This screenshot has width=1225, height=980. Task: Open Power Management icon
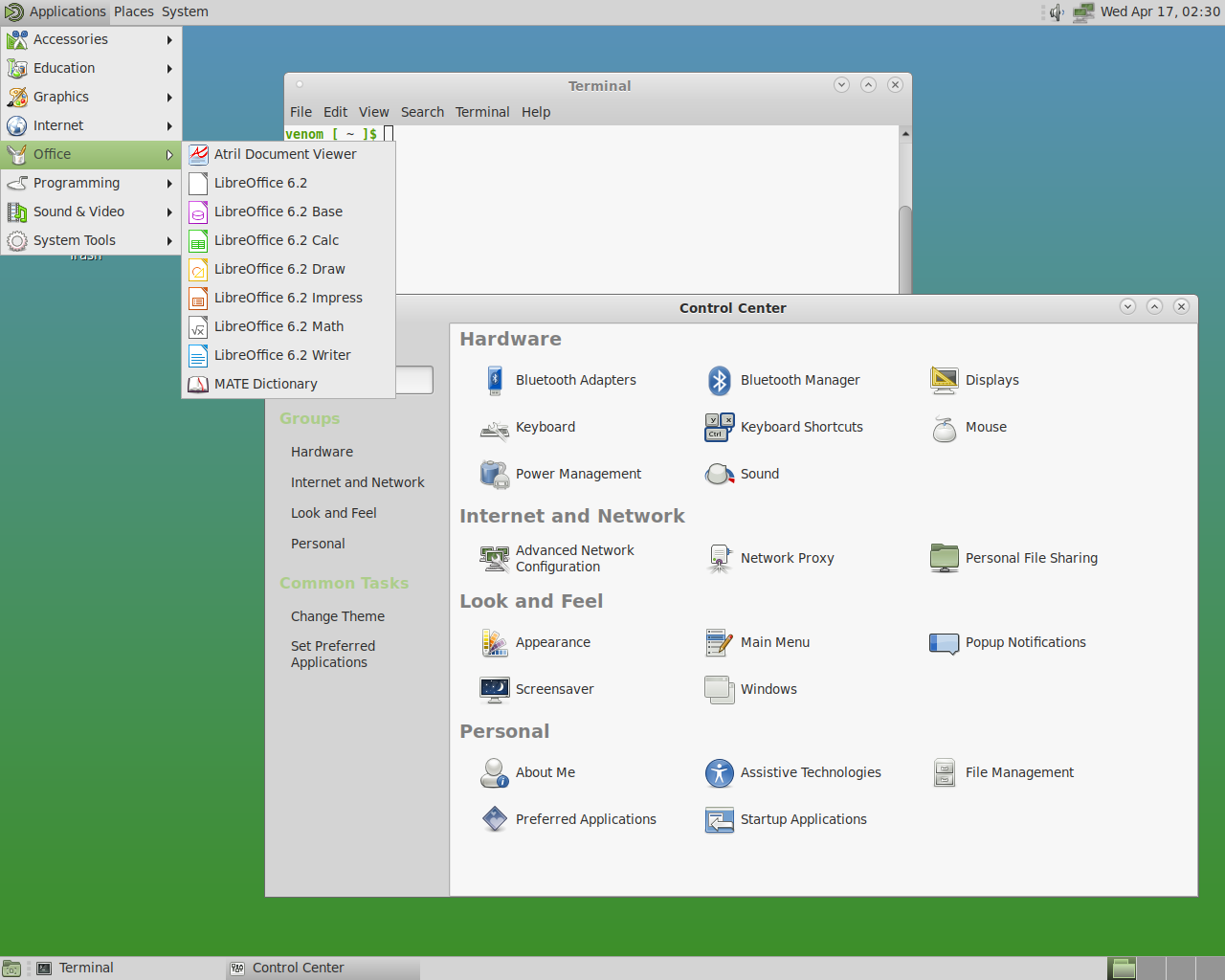[495, 474]
